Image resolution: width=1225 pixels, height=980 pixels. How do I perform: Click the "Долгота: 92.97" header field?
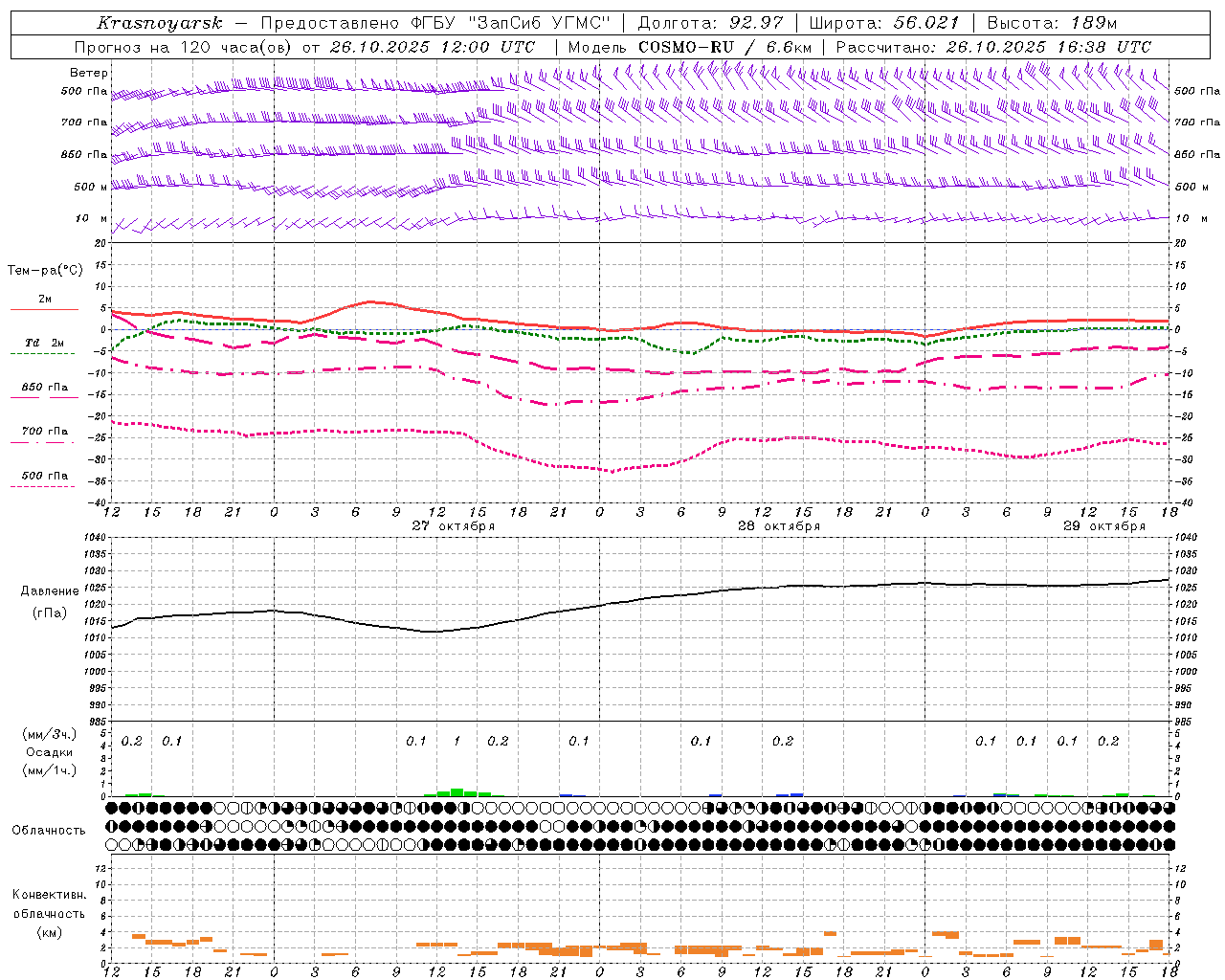[710, 23]
